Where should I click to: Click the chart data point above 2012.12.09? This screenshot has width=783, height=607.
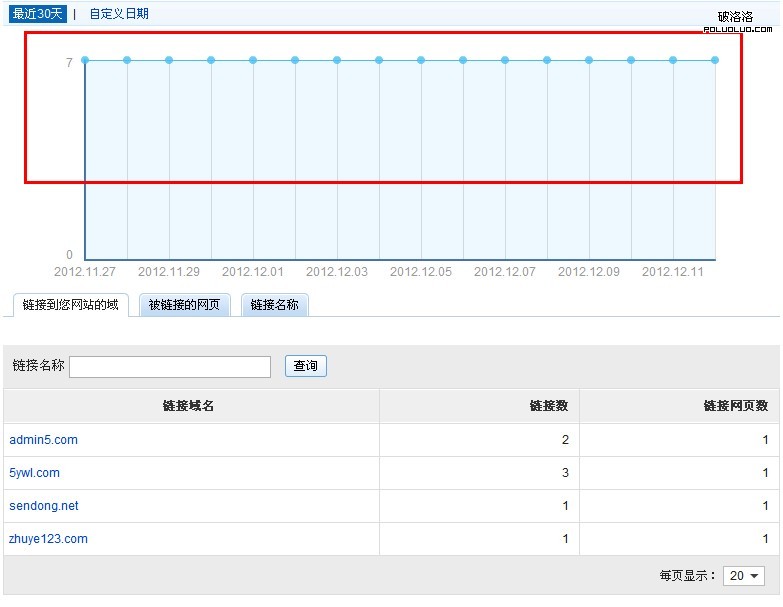coord(589,60)
